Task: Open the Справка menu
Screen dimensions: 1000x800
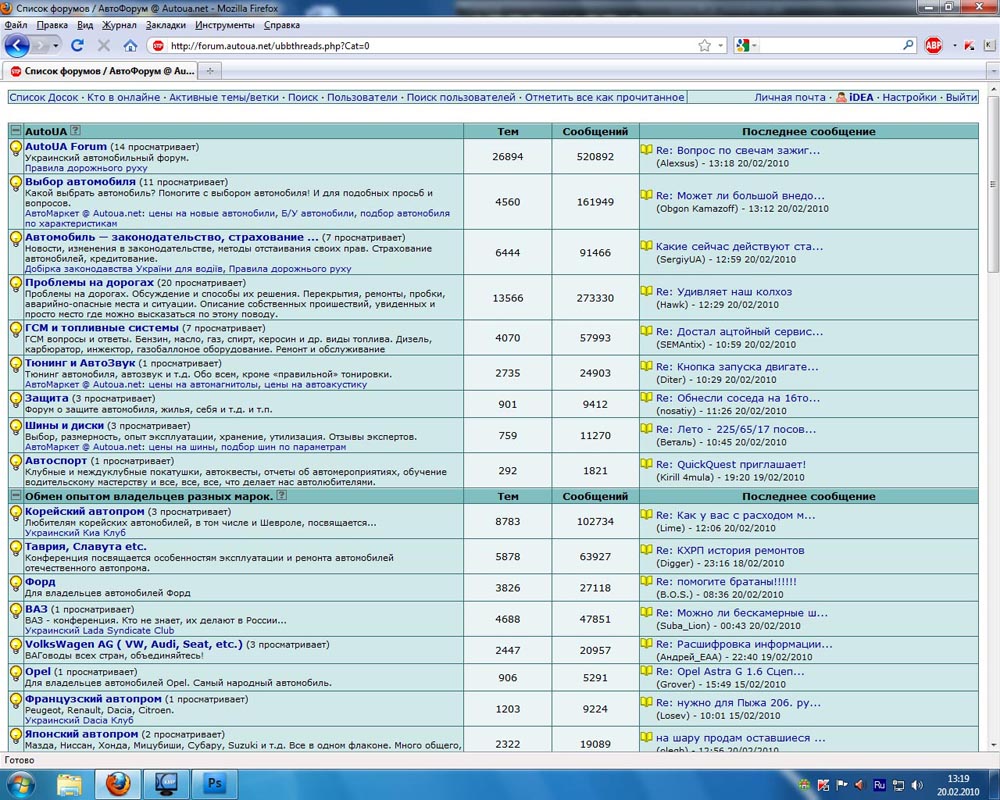Action: tap(281, 25)
